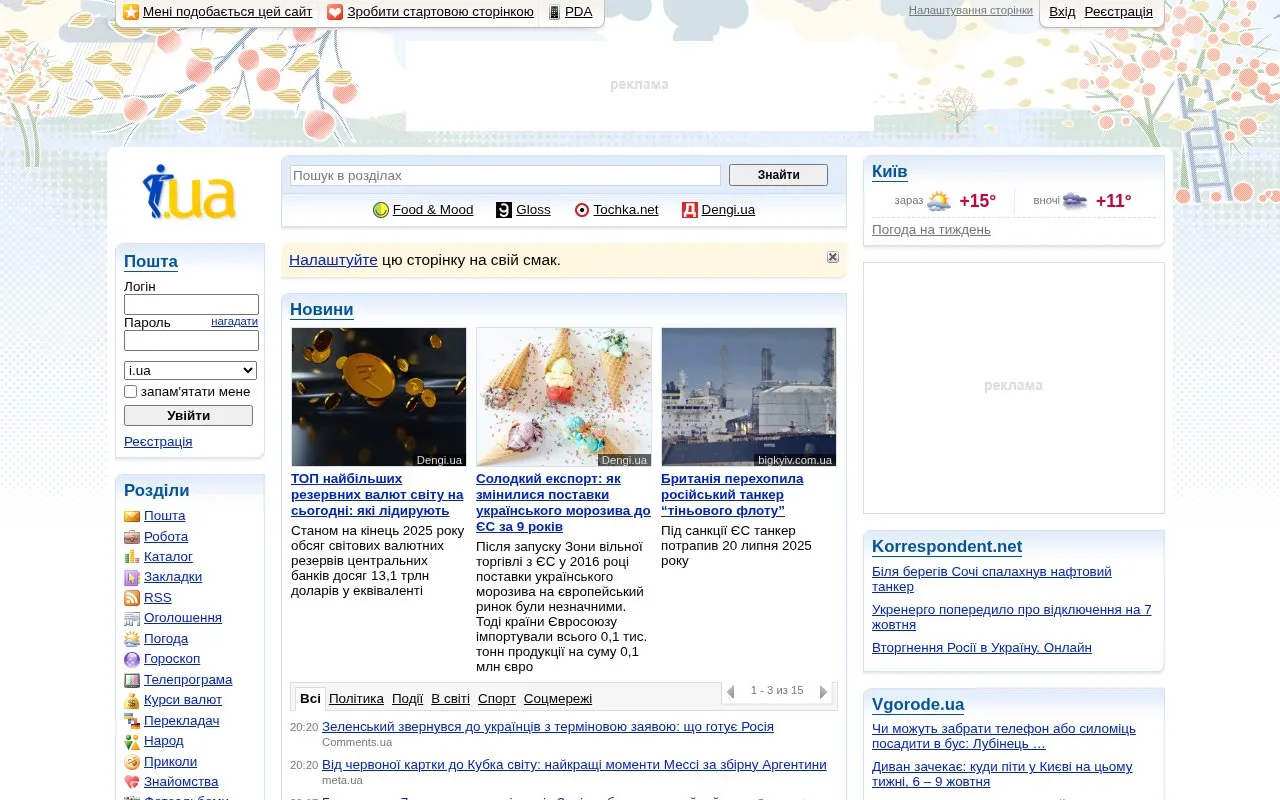Open 'Зеленський звернувся до українців' news link
1280x800 pixels.
(548, 727)
